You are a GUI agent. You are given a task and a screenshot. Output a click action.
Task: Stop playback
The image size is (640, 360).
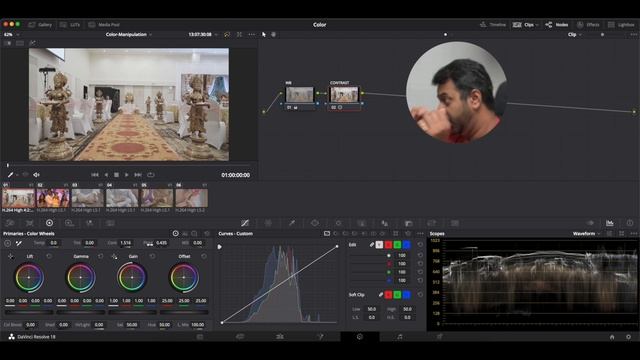[x=116, y=175]
